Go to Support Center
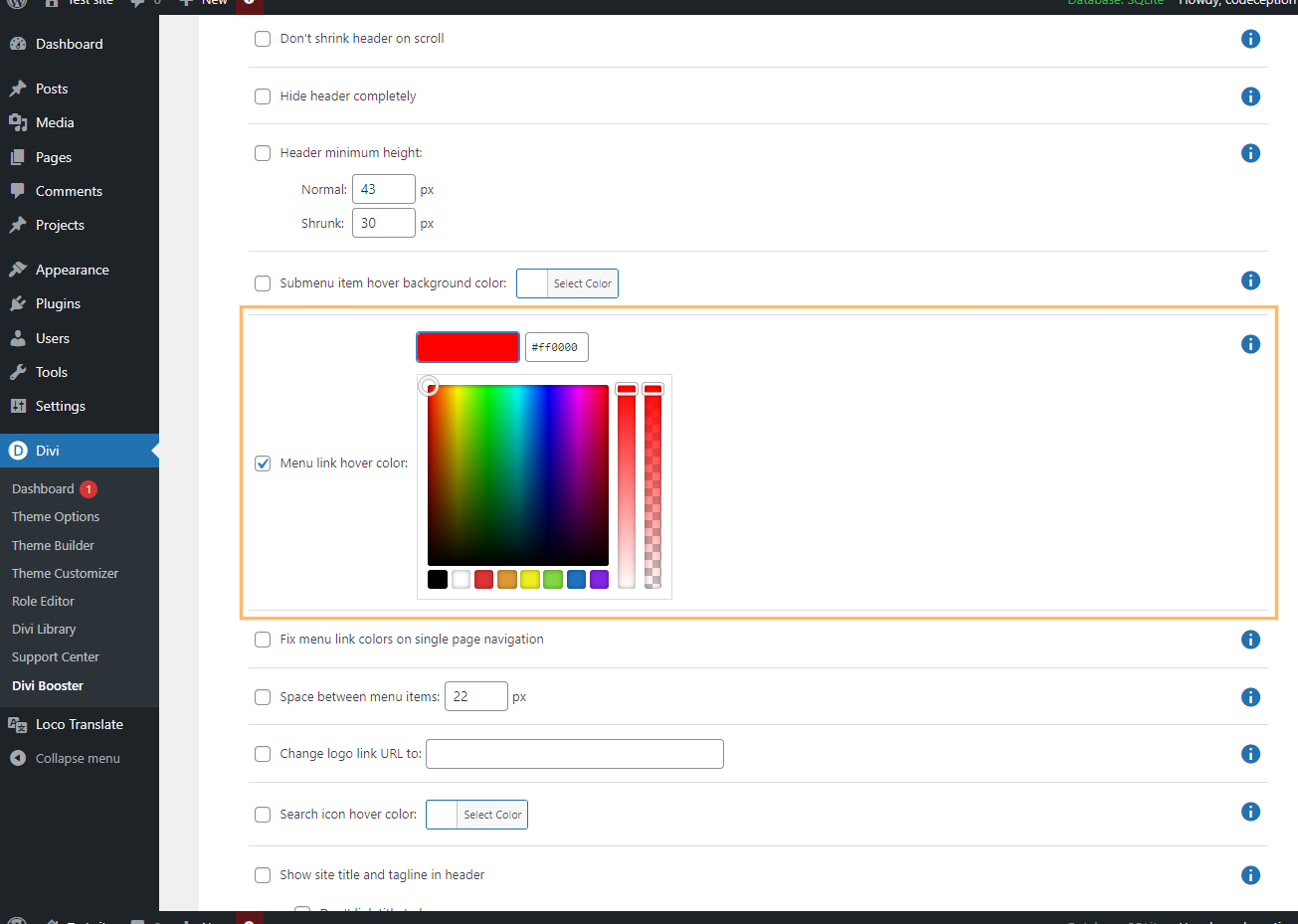 [x=56, y=657]
